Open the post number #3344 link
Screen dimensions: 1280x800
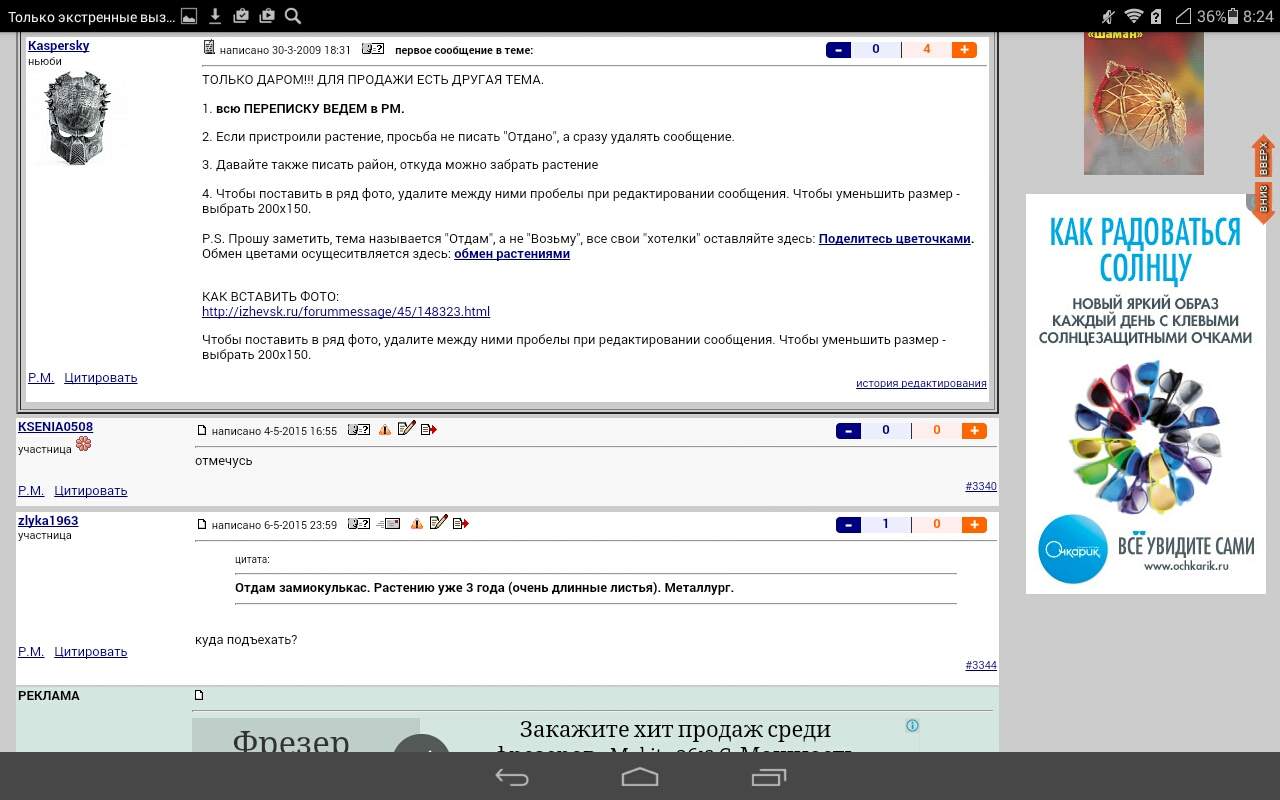(x=981, y=666)
